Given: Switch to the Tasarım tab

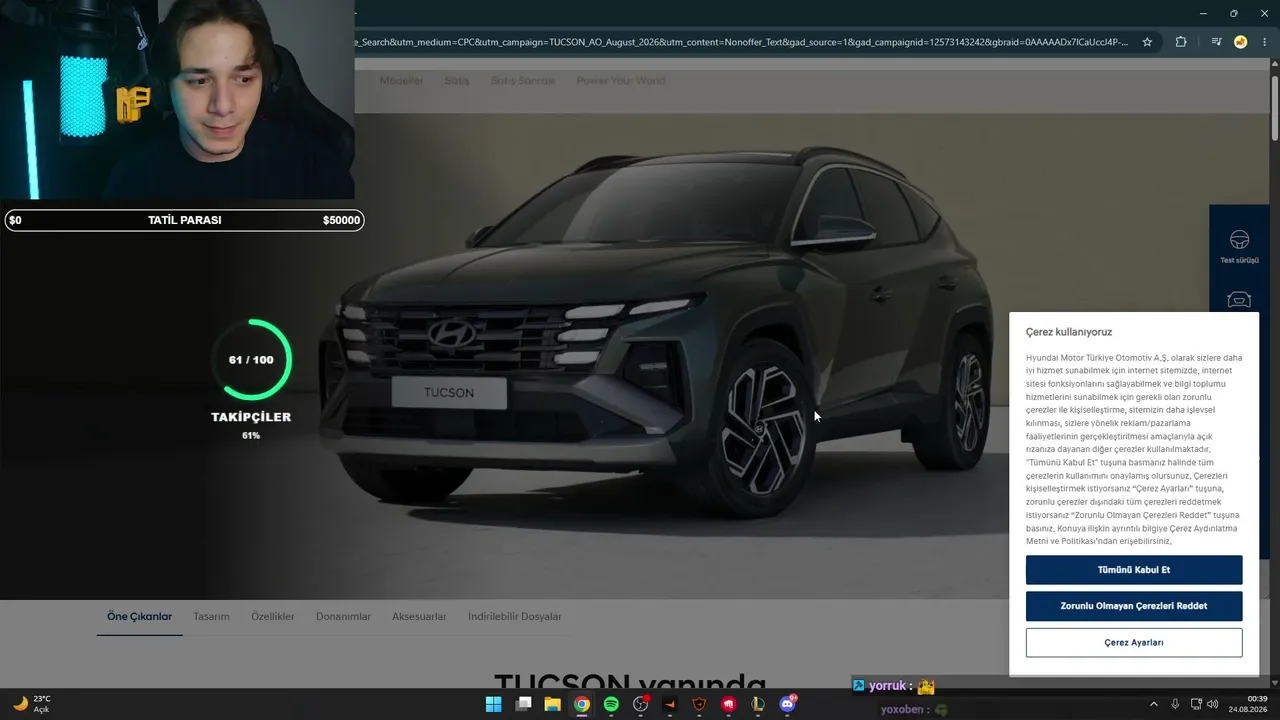Looking at the screenshot, I should [x=211, y=617].
